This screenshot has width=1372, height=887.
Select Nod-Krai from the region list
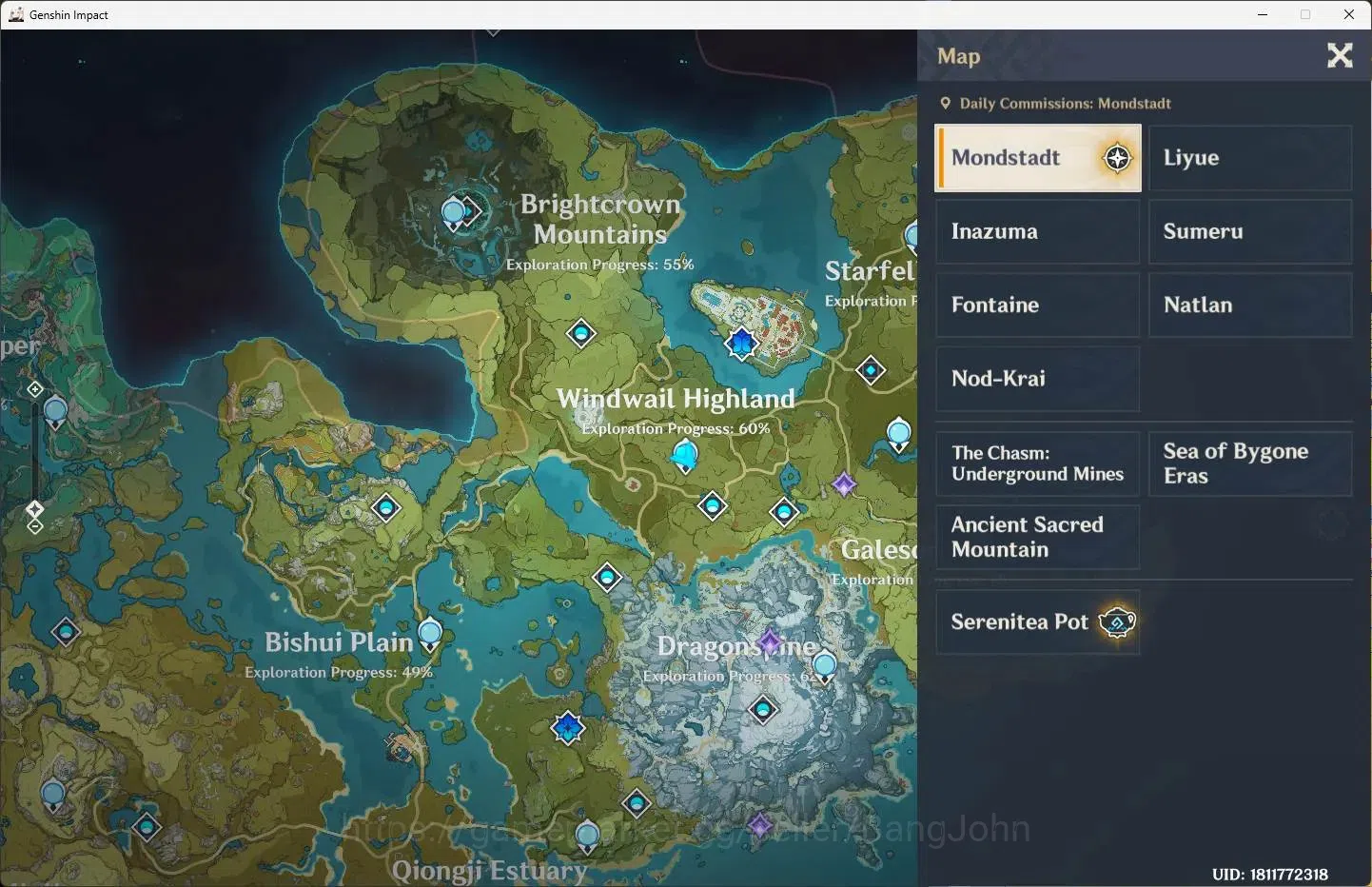pos(1038,379)
